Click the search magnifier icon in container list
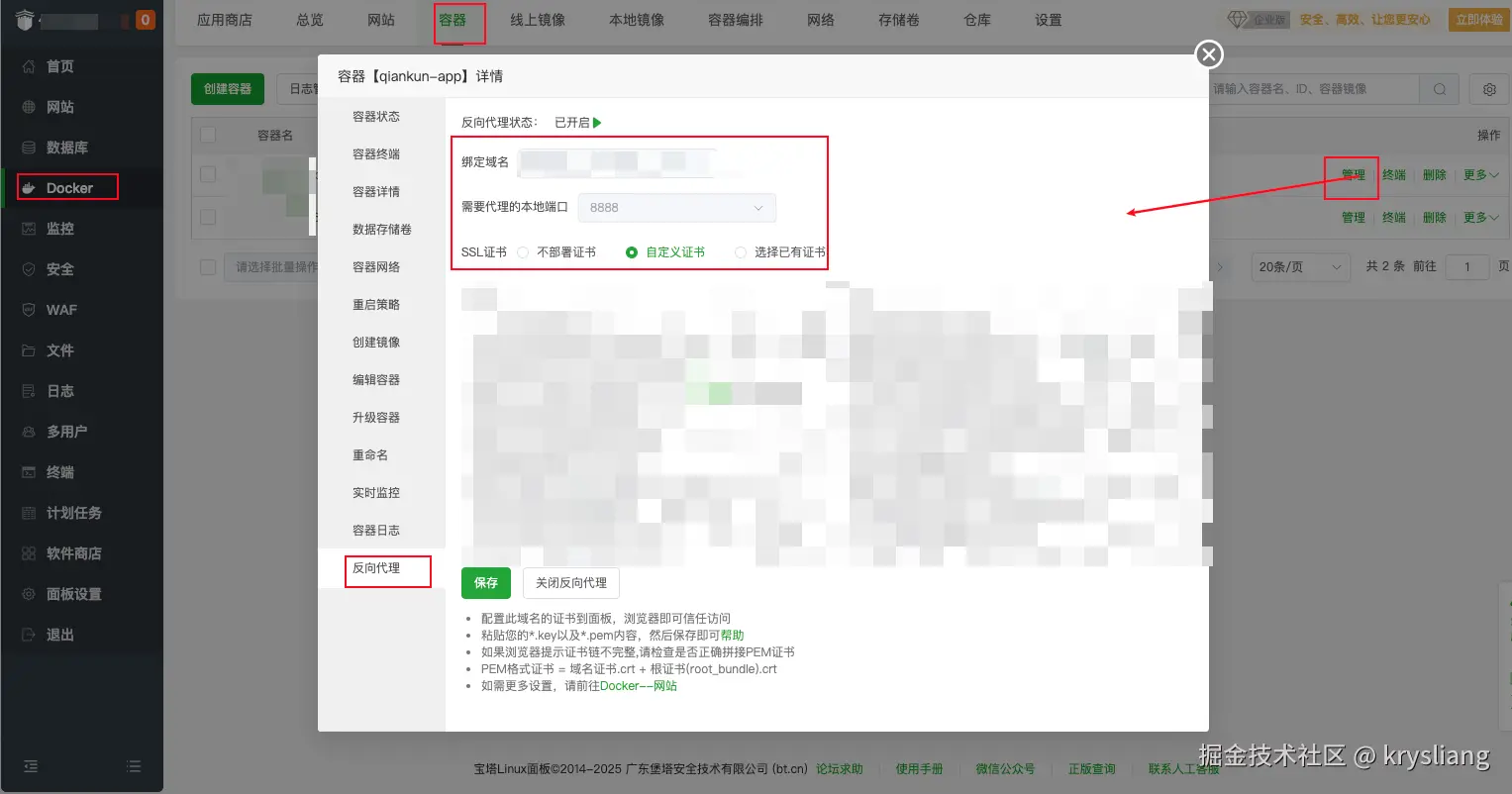The width and height of the screenshot is (1512, 794). (x=1440, y=89)
